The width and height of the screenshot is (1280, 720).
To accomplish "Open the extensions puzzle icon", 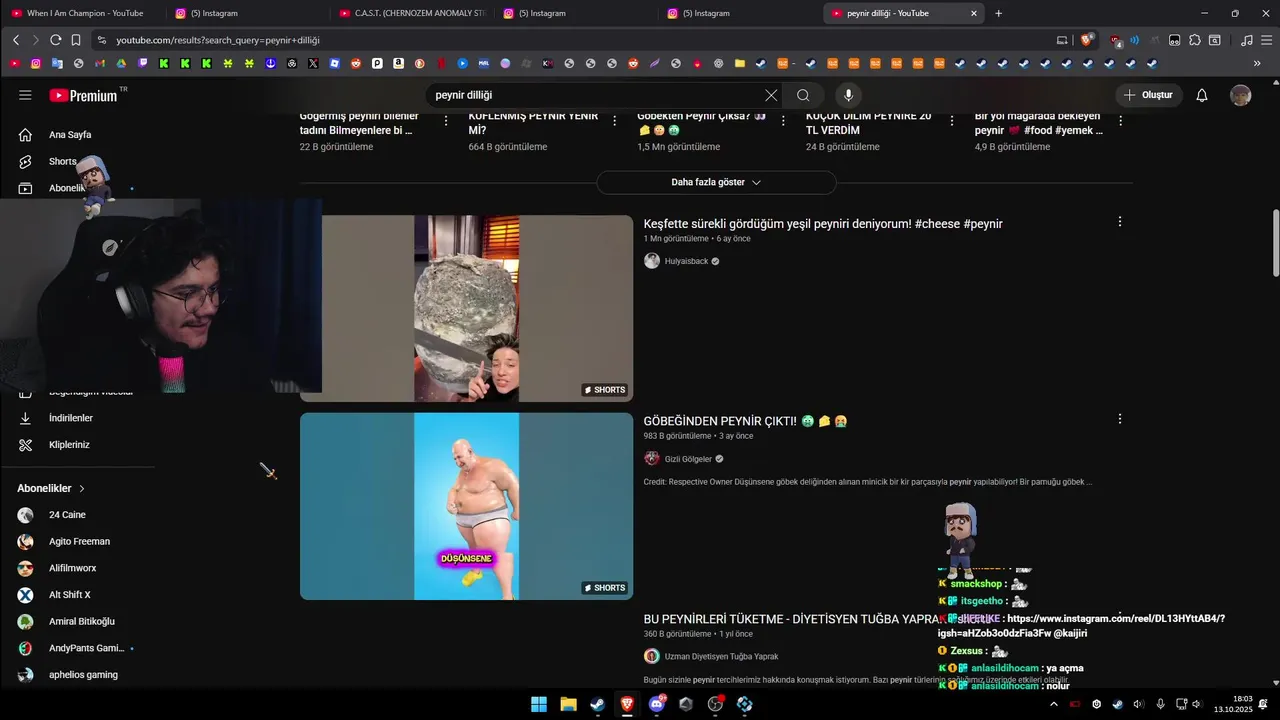I will (x=1194, y=40).
